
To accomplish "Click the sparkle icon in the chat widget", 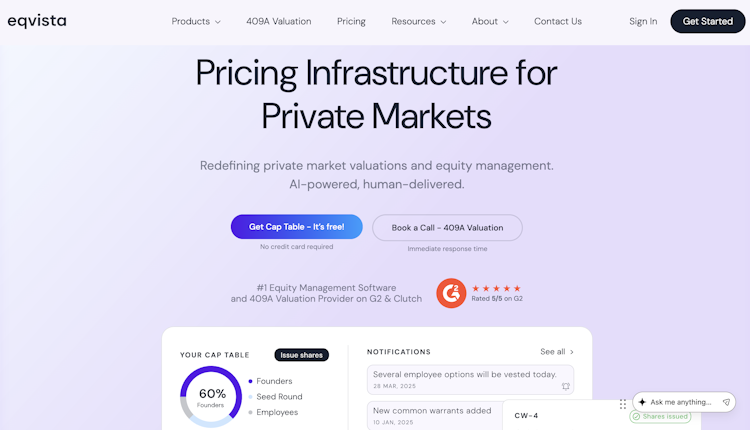I will pos(642,402).
